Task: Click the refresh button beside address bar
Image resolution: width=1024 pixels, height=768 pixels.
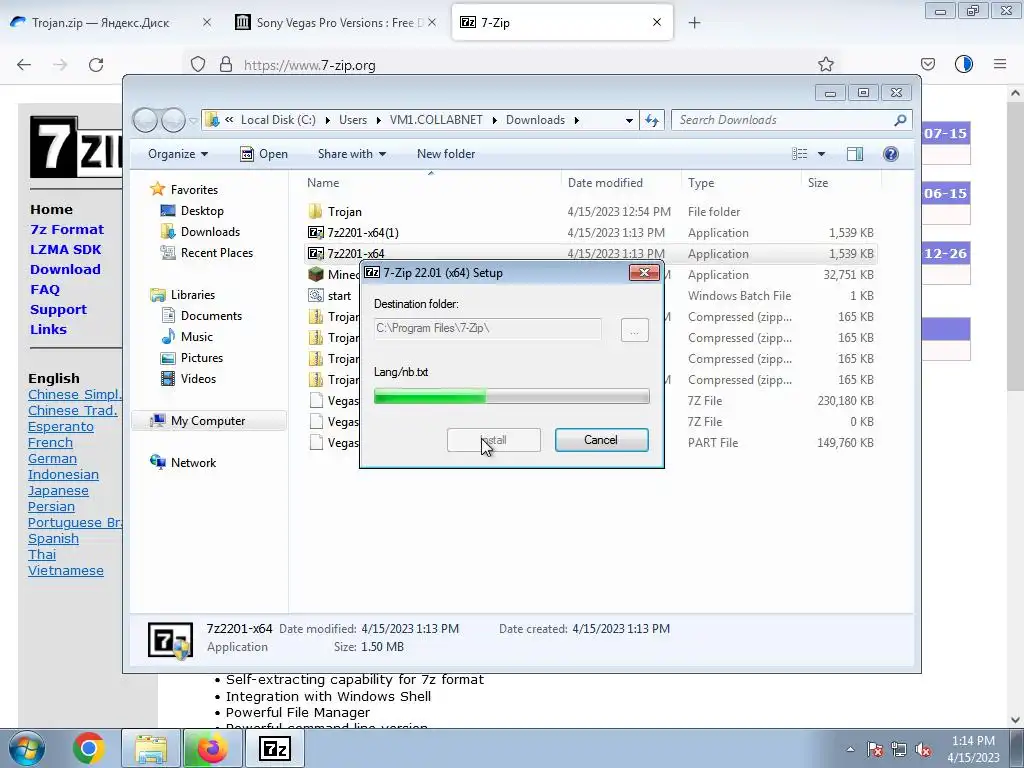Action: click(x=652, y=120)
